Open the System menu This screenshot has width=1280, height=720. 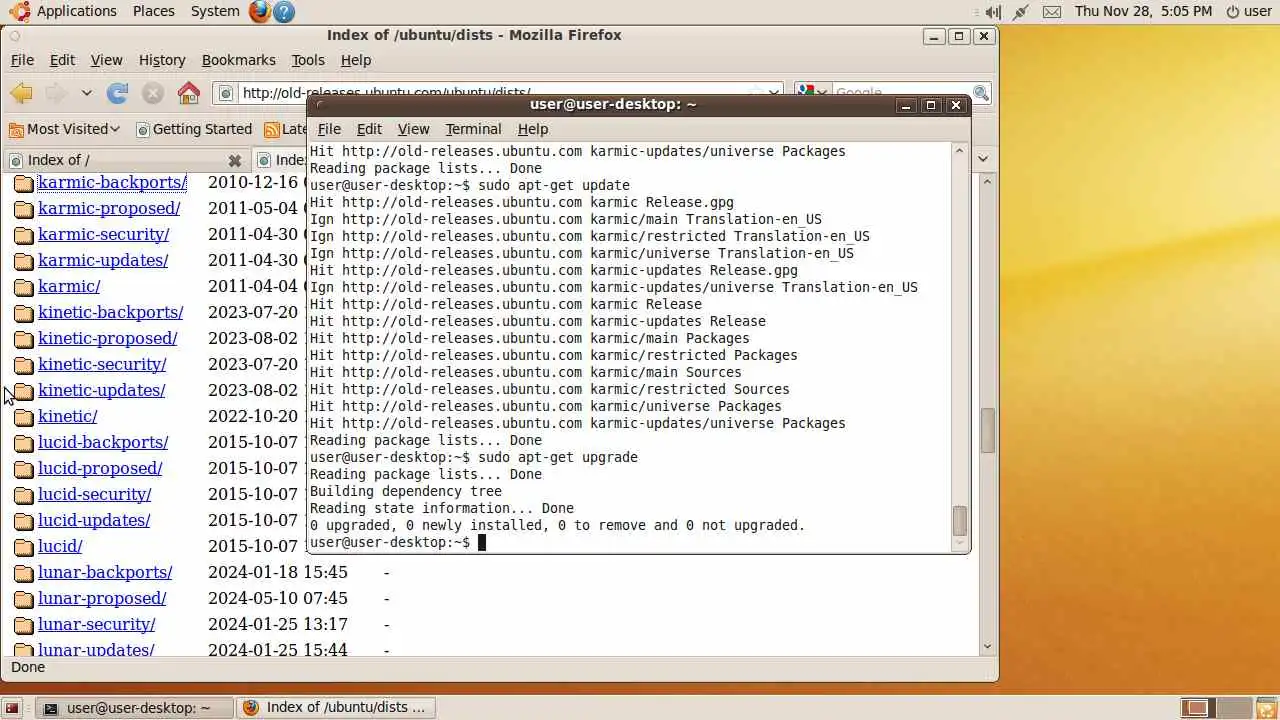coord(215,11)
